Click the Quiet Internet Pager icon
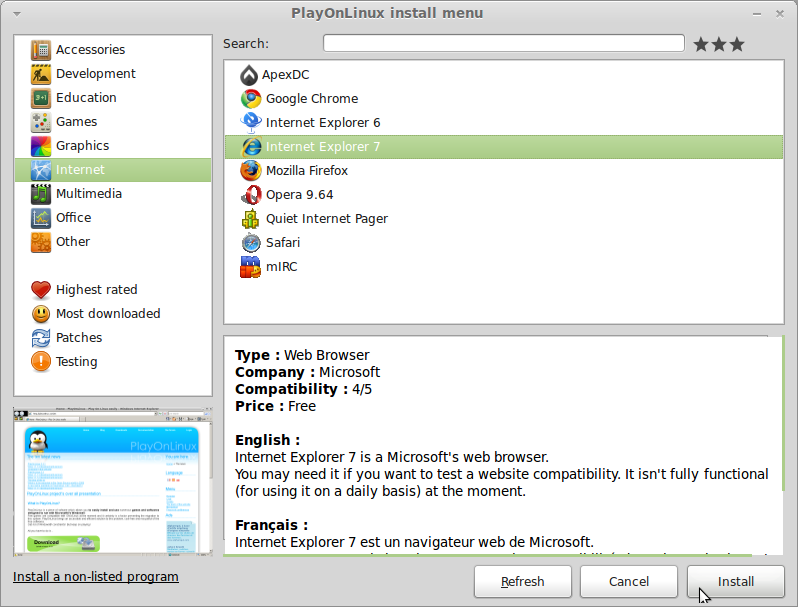This screenshot has height=607, width=798. coord(250,219)
